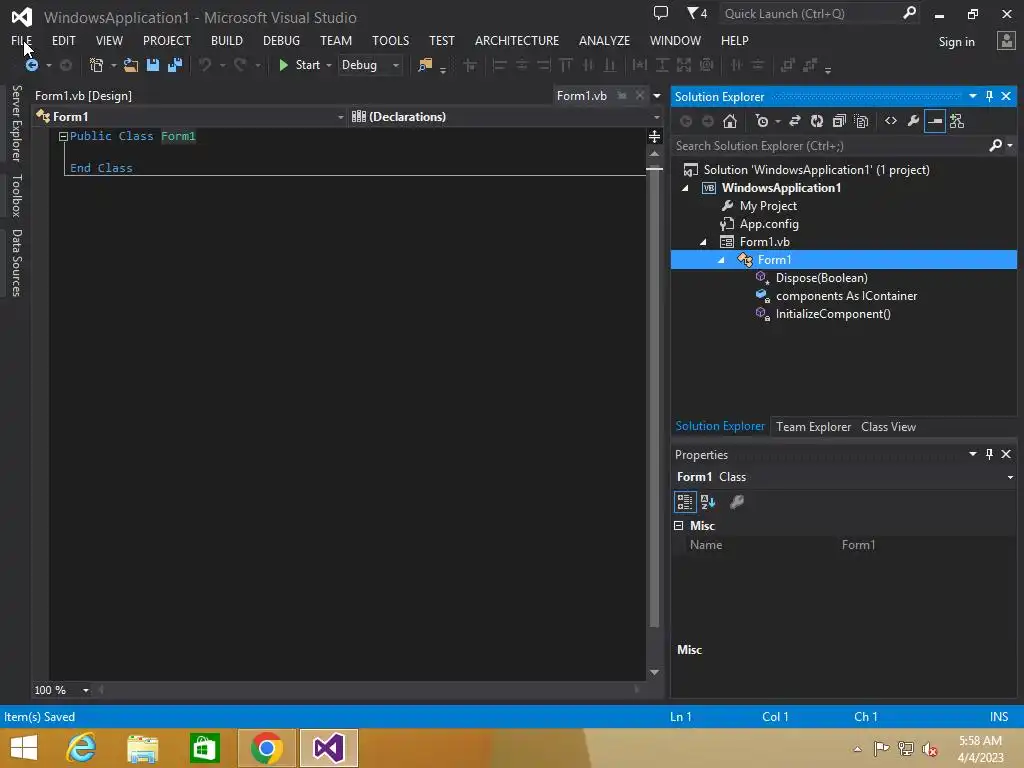Open the TOOLS menu

pyautogui.click(x=391, y=40)
